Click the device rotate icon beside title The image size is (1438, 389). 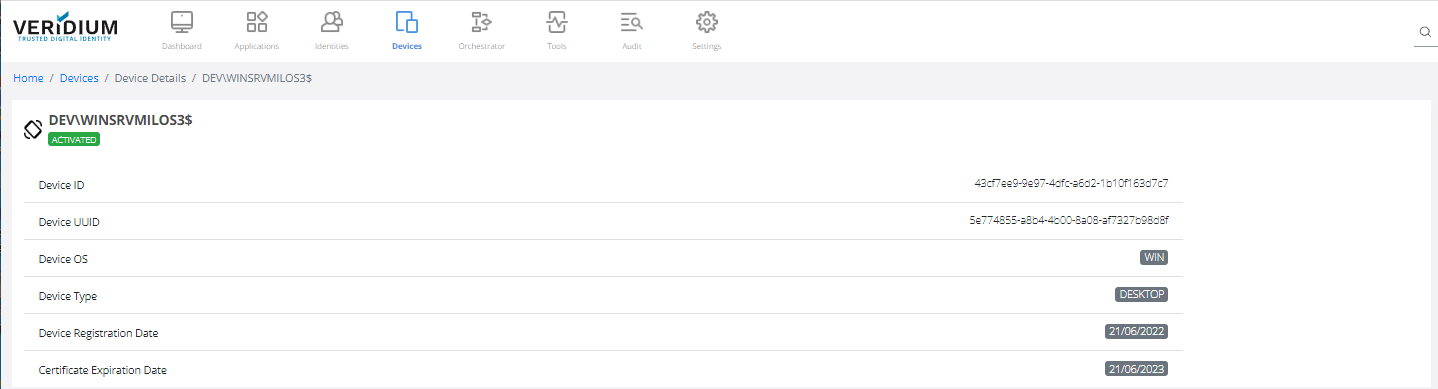click(33, 129)
